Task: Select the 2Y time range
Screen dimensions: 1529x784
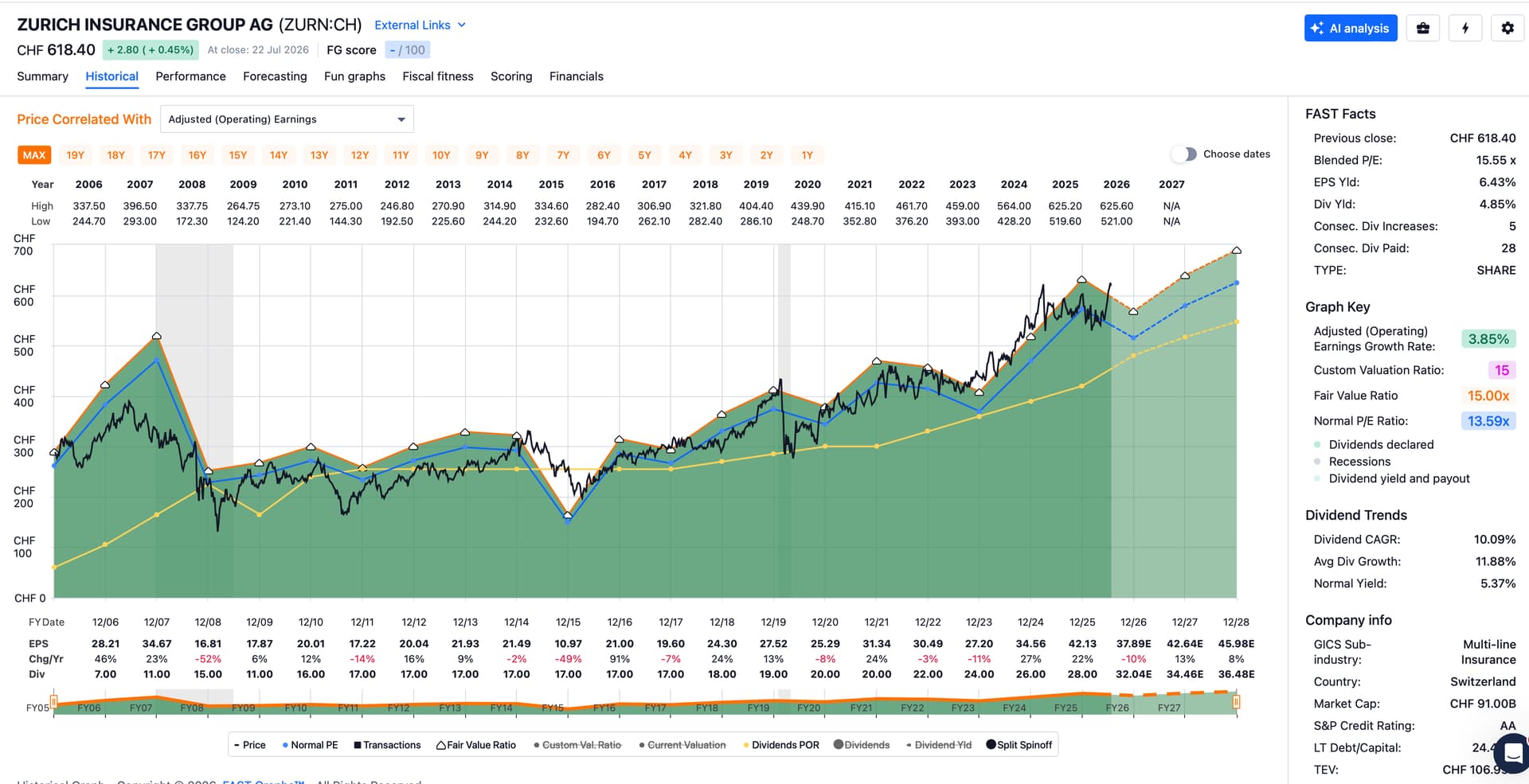Action: point(767,155)
